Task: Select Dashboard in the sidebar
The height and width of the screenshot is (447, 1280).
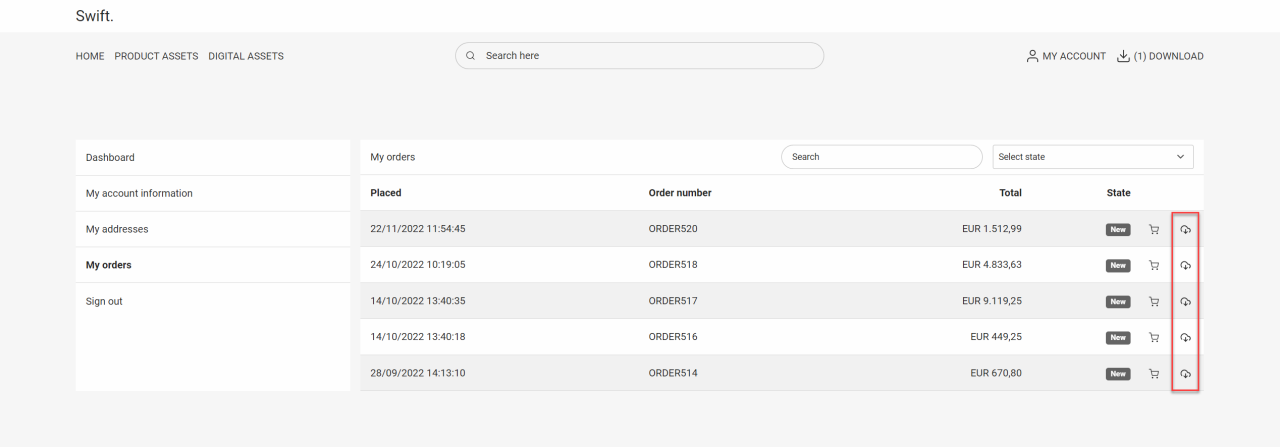Action: click(x=110, y=158)
